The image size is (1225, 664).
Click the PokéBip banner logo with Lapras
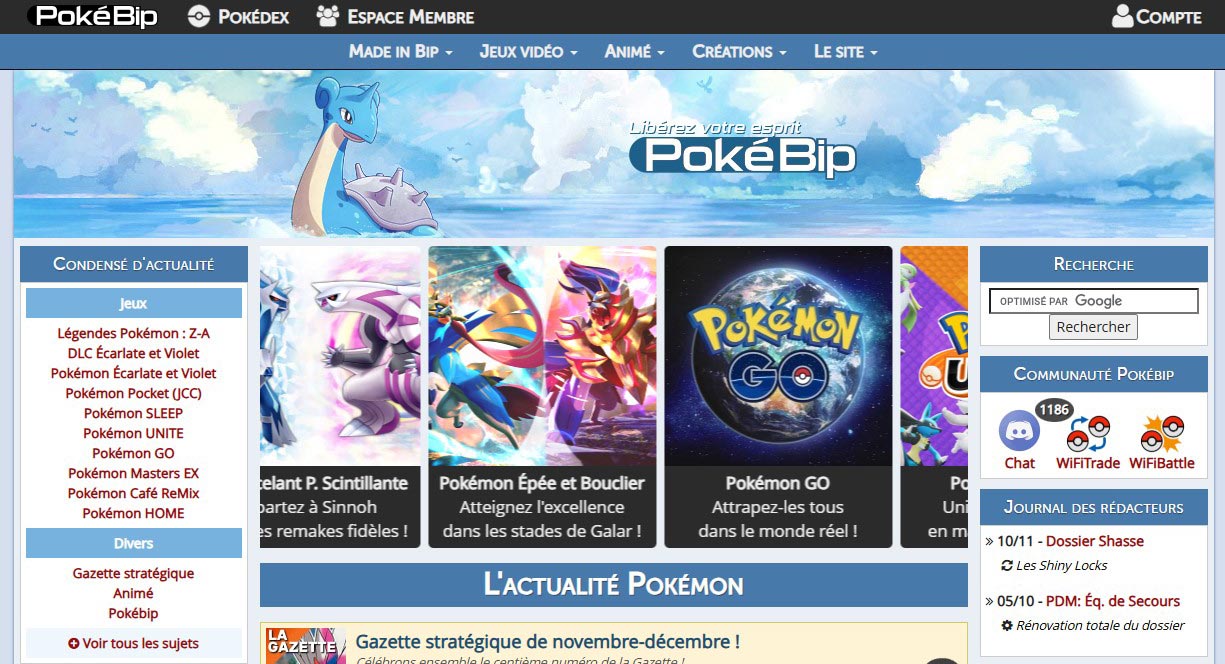(743, 150)
